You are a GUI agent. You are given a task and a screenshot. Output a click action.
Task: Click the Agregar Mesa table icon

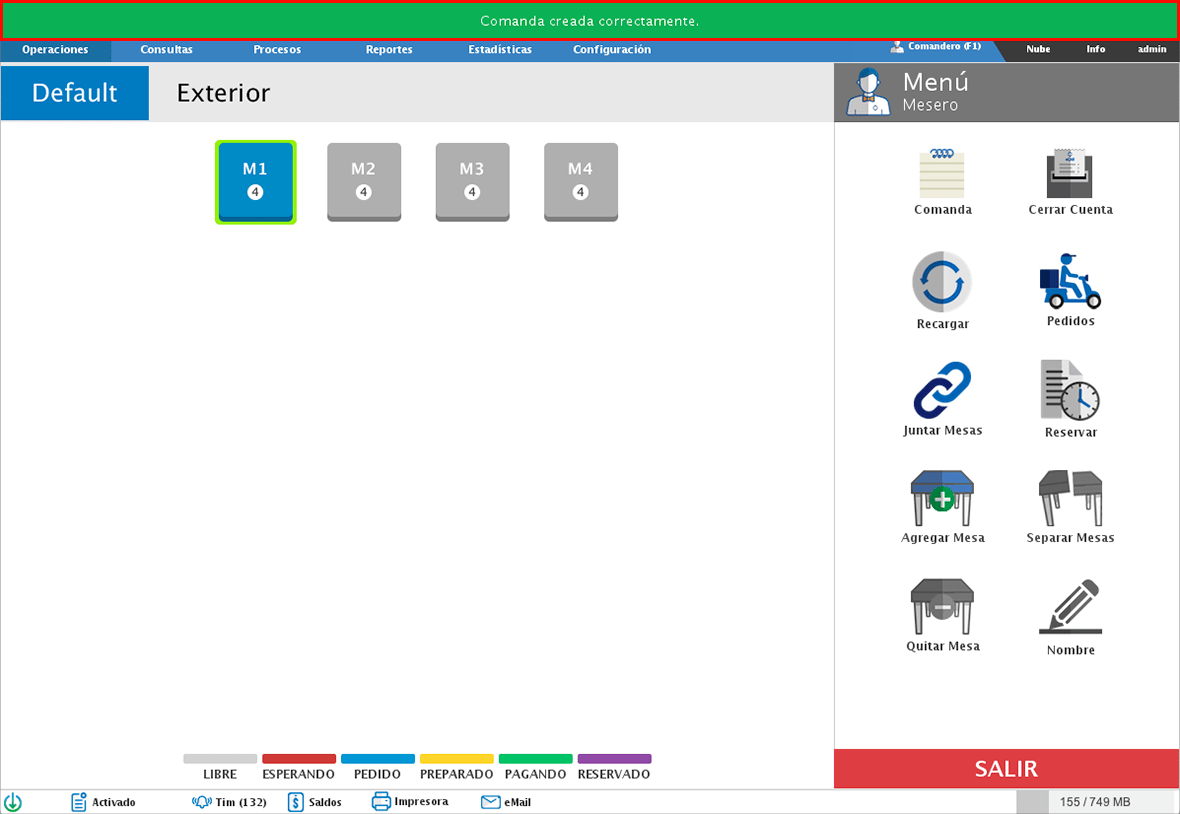click(x=942, y=498)
